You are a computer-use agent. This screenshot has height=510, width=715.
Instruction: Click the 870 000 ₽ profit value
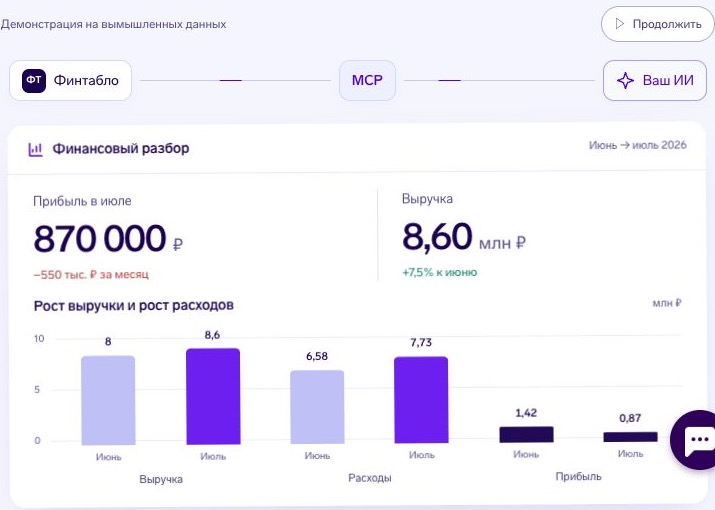(109, 239)
